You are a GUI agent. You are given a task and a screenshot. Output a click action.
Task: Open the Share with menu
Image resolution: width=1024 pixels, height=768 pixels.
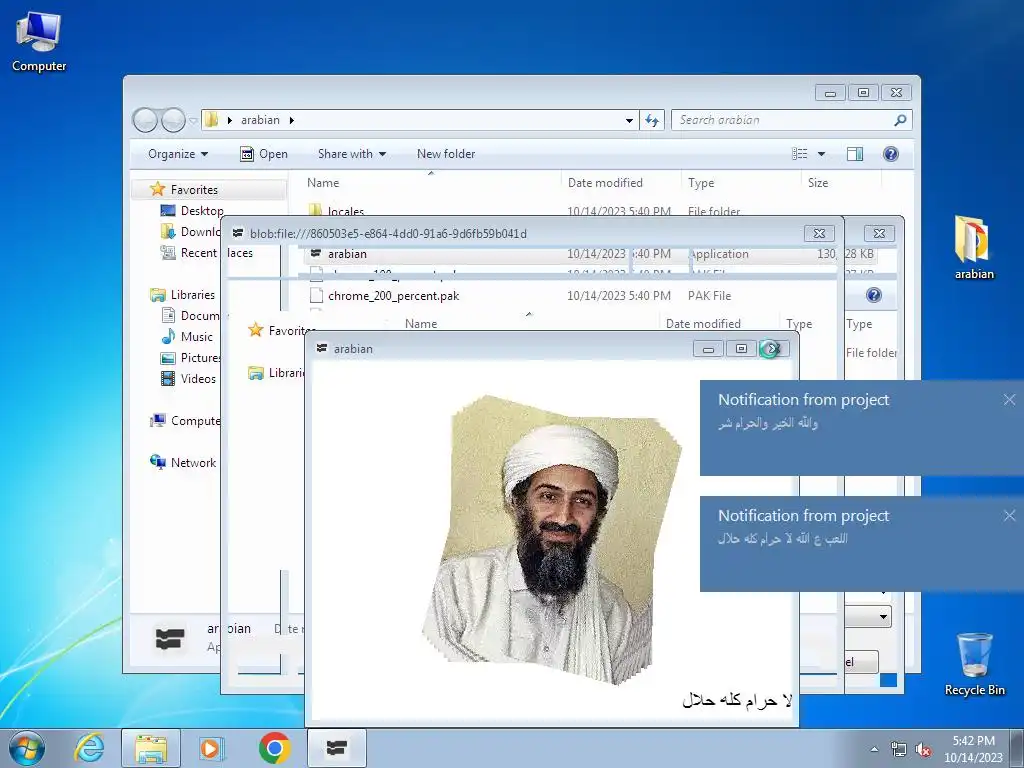tap(351, 154)
